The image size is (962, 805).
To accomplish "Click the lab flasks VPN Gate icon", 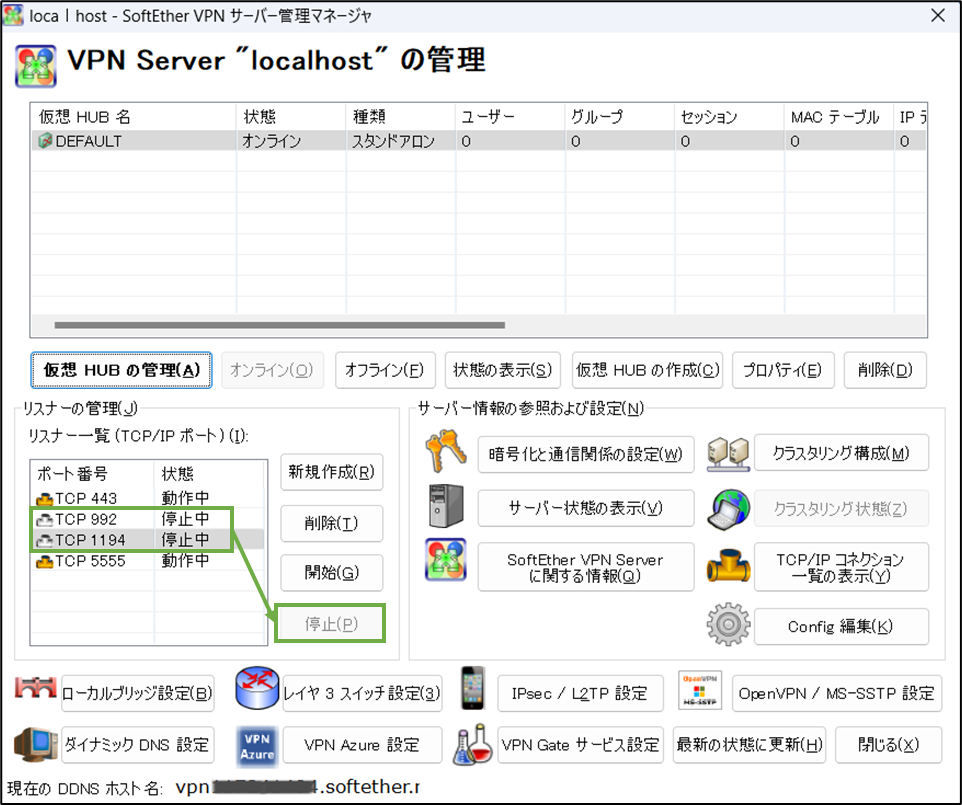I will coord(473,744).
